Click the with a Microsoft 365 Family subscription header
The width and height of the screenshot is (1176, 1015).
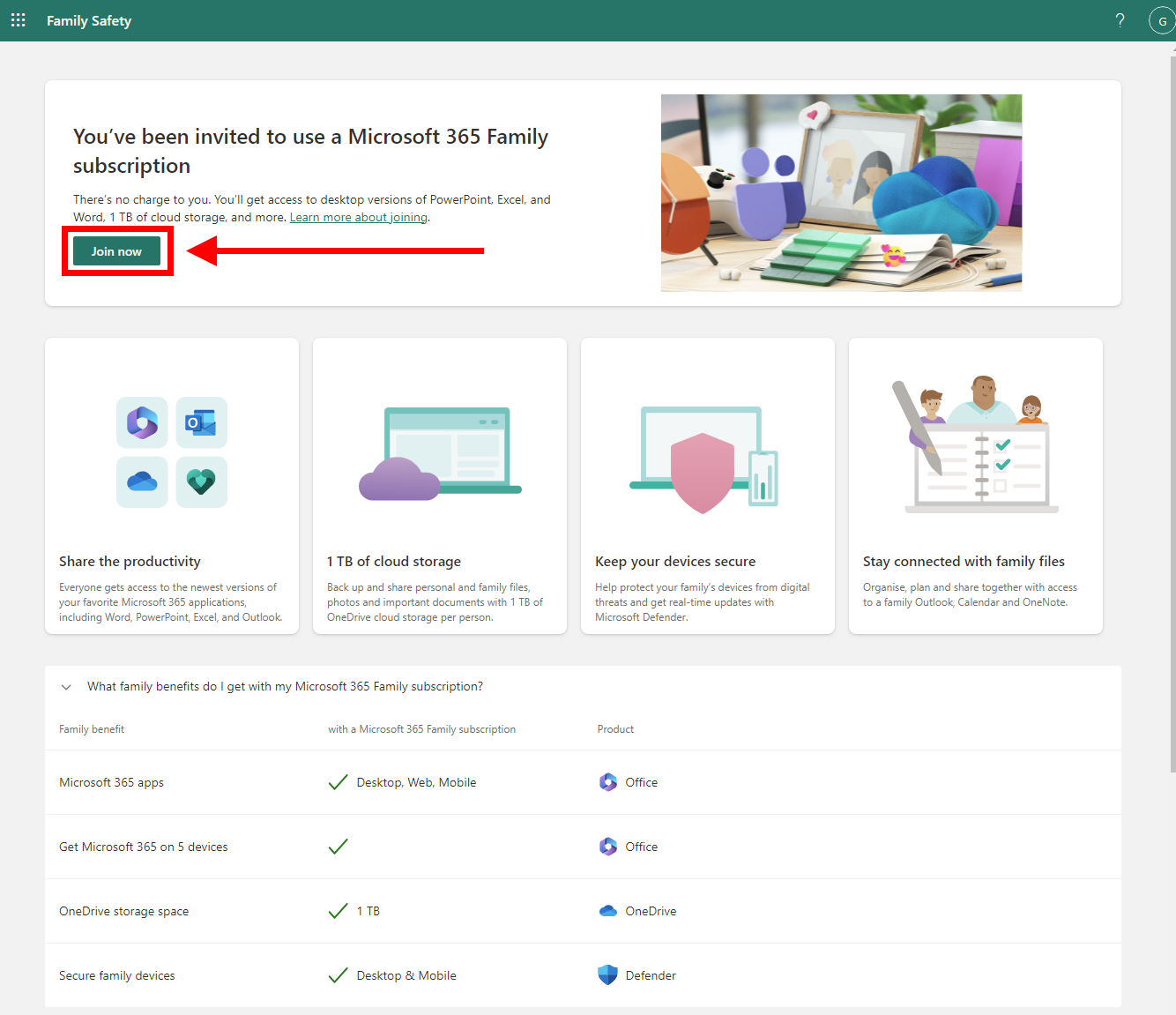pyautogui.click(x=422, y=729)
